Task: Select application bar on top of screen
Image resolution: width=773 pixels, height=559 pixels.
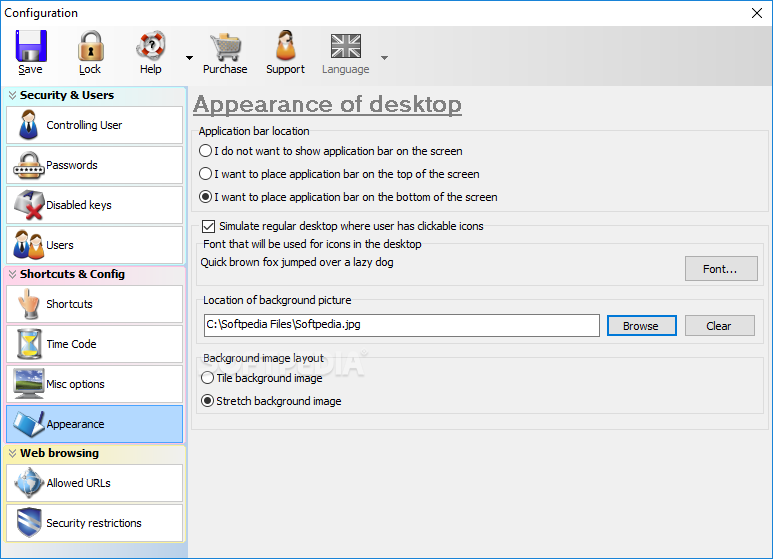Action: click(206, 174)
